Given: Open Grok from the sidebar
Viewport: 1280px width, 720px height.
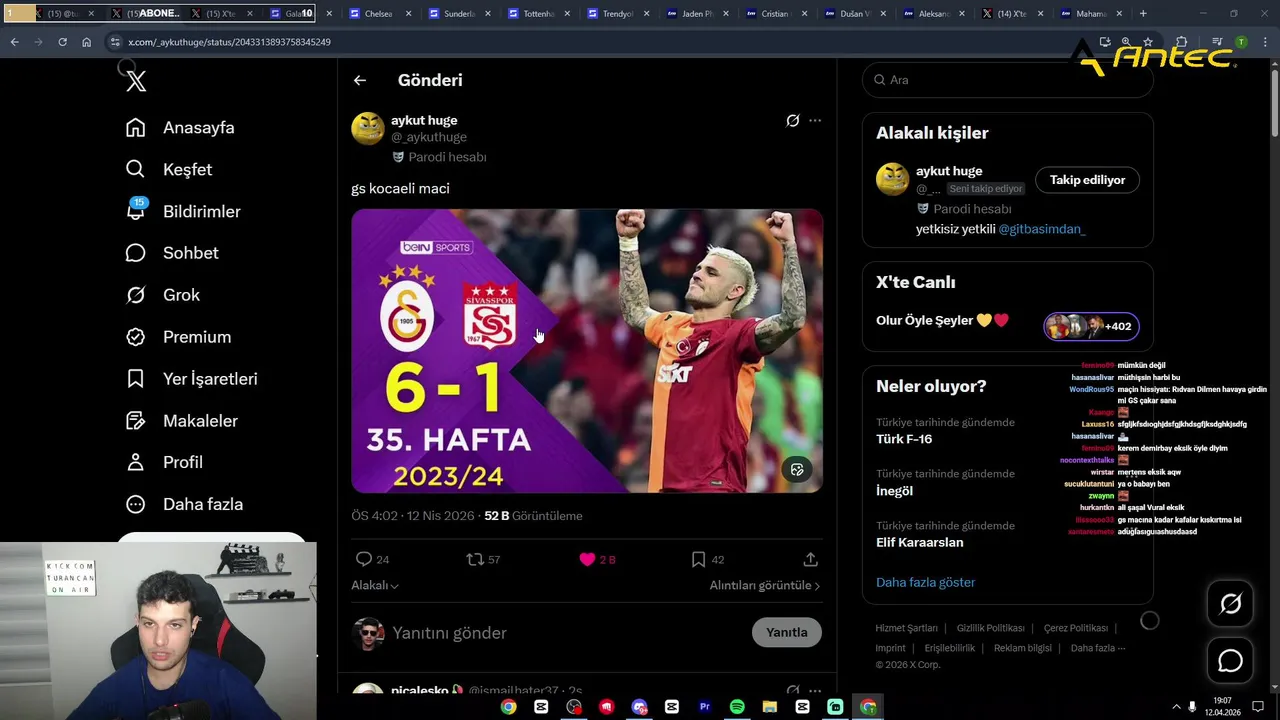Looking at the screenshot, I should [x=163, y=295].
